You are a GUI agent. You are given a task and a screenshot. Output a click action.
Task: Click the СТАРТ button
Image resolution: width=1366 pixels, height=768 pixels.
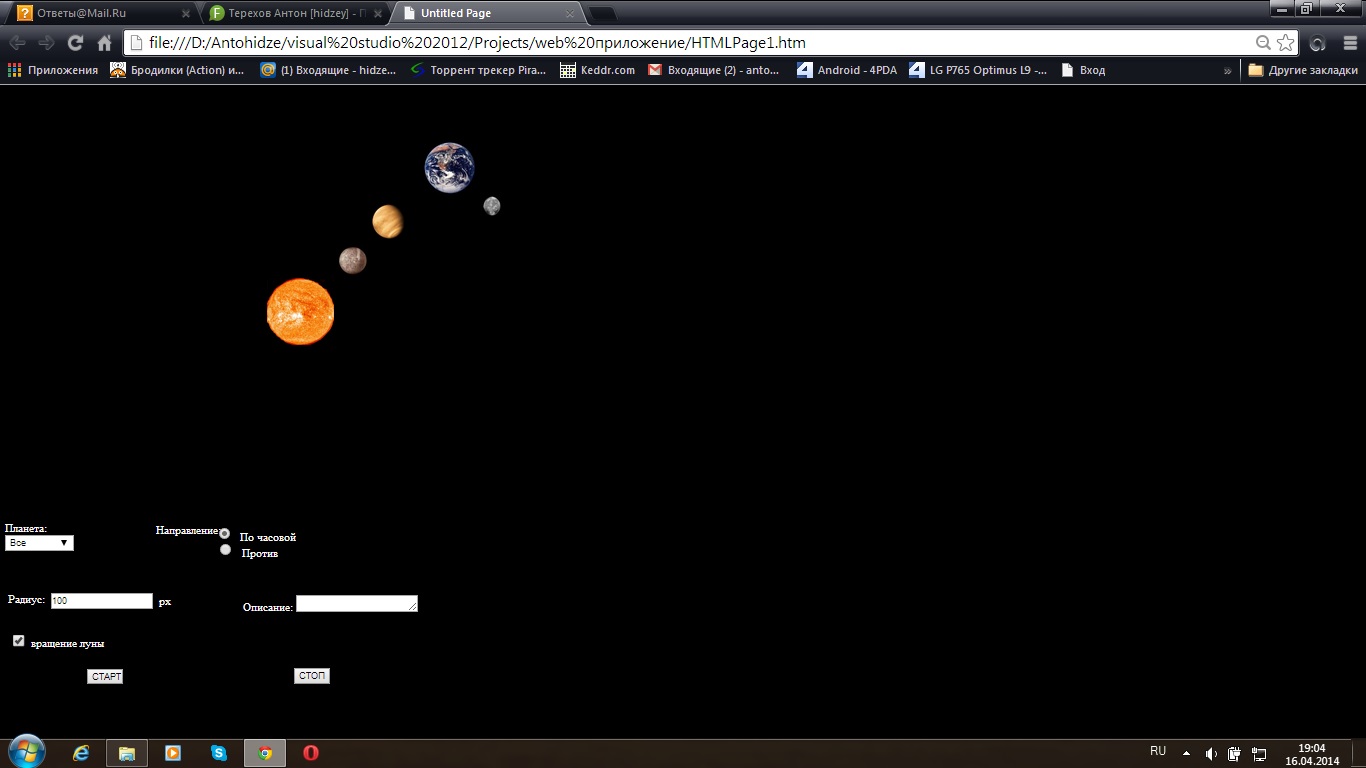point(105,677)
